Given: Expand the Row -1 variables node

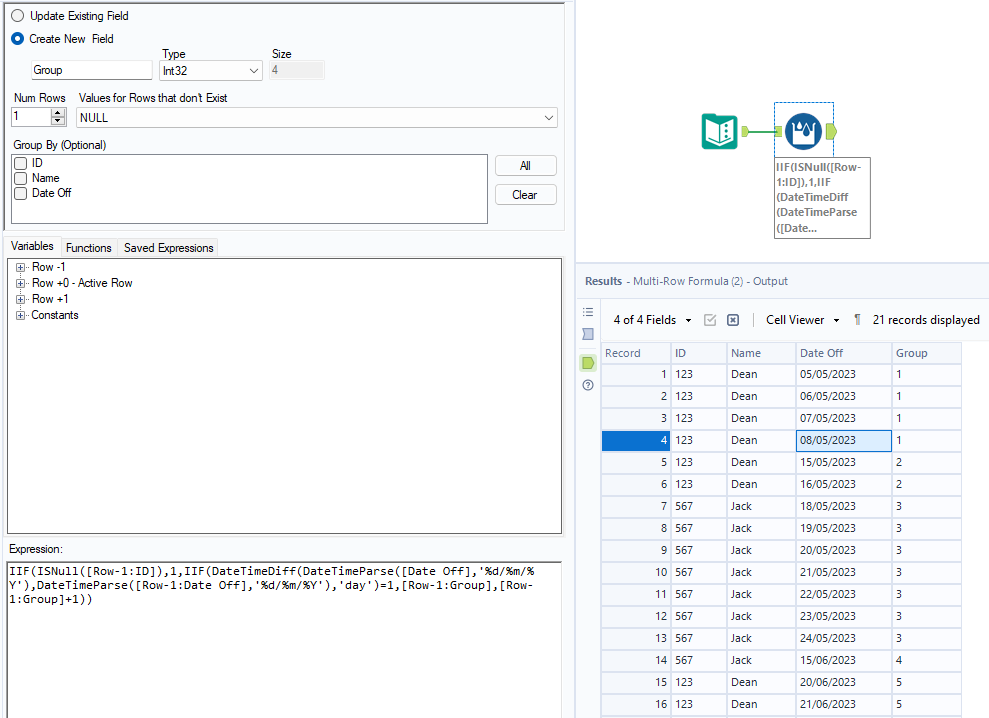Looking at the screenshot, I should [x=21, y=267].
